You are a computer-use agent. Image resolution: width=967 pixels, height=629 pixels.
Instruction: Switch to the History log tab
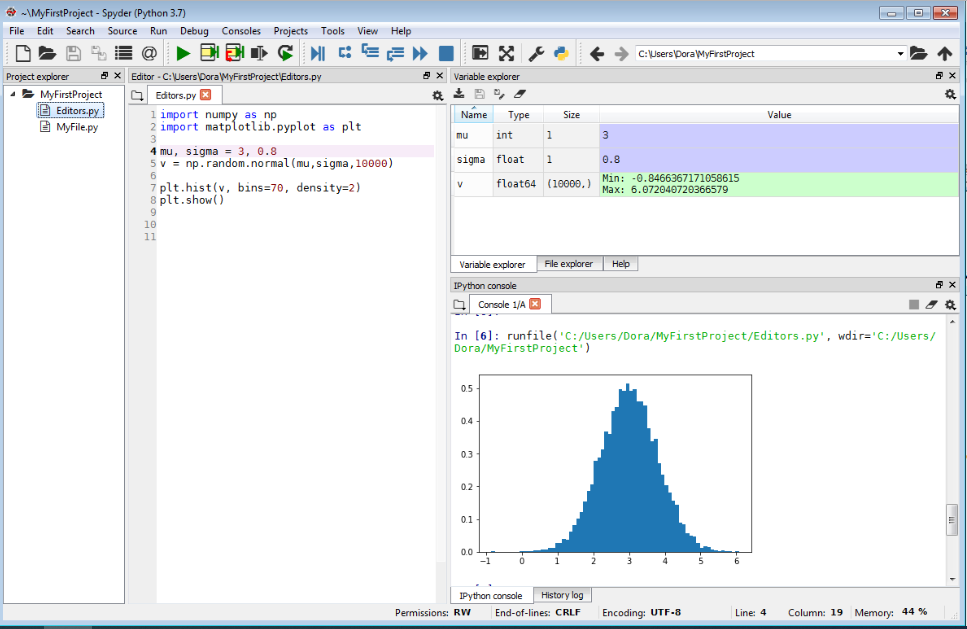562,594
